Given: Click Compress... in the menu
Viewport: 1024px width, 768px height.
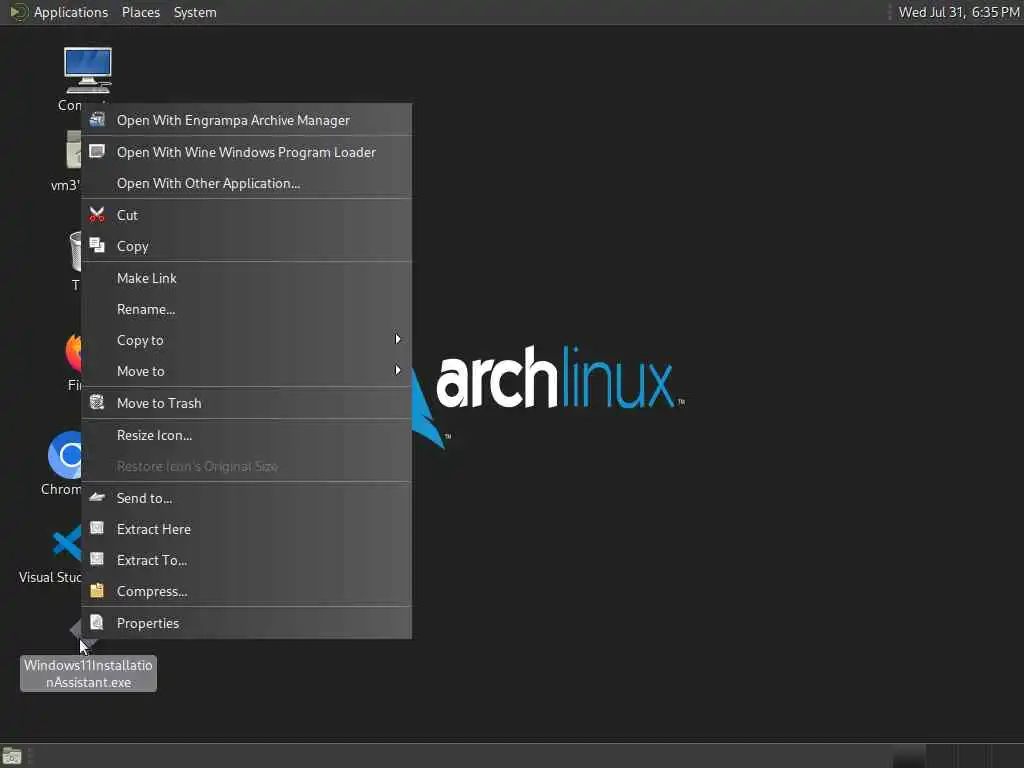Looking at the screenshot, I should tap(247, 591).
